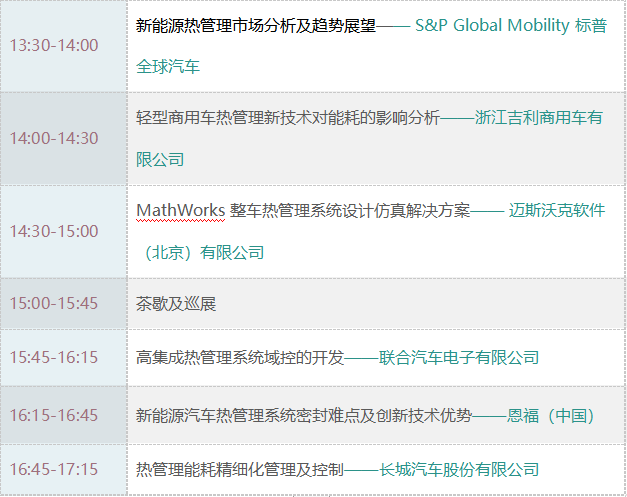
Task: Click the company 恩福 (中国)
Action: (551, 415)
